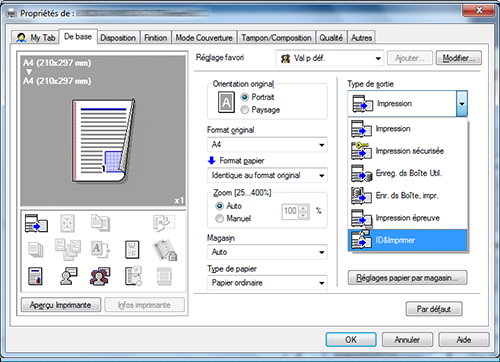Click the Modifier... button
The width and height of the screenshot is (500, 362).
click(x=458, y=58)
